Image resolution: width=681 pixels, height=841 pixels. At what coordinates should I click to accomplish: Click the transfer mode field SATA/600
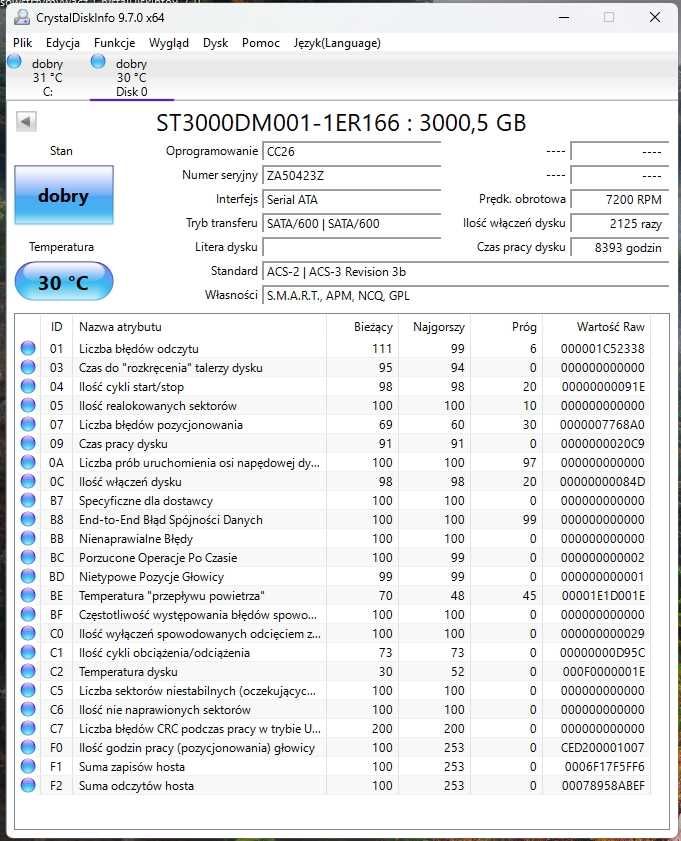tap(352, 224)
